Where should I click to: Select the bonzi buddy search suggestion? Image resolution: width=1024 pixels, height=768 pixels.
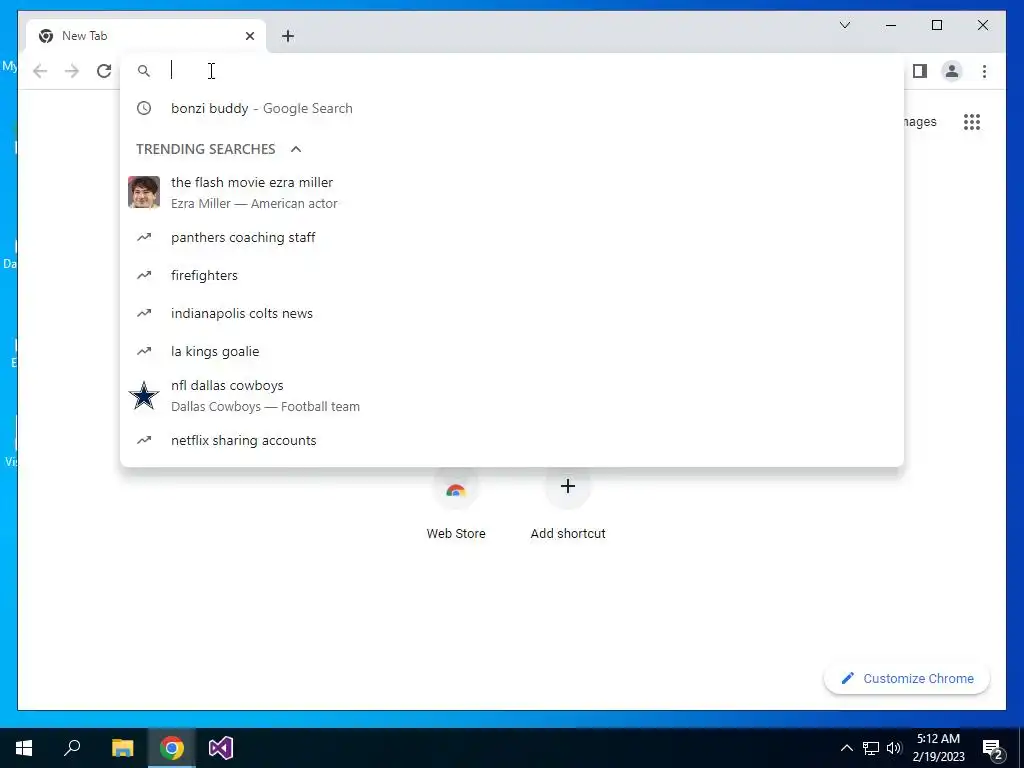point(512,108)
